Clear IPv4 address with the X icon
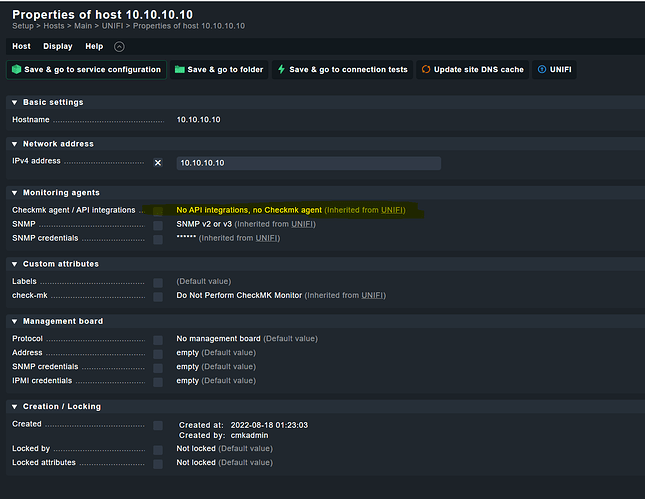 pyautogui.click(x=157, y=162)
